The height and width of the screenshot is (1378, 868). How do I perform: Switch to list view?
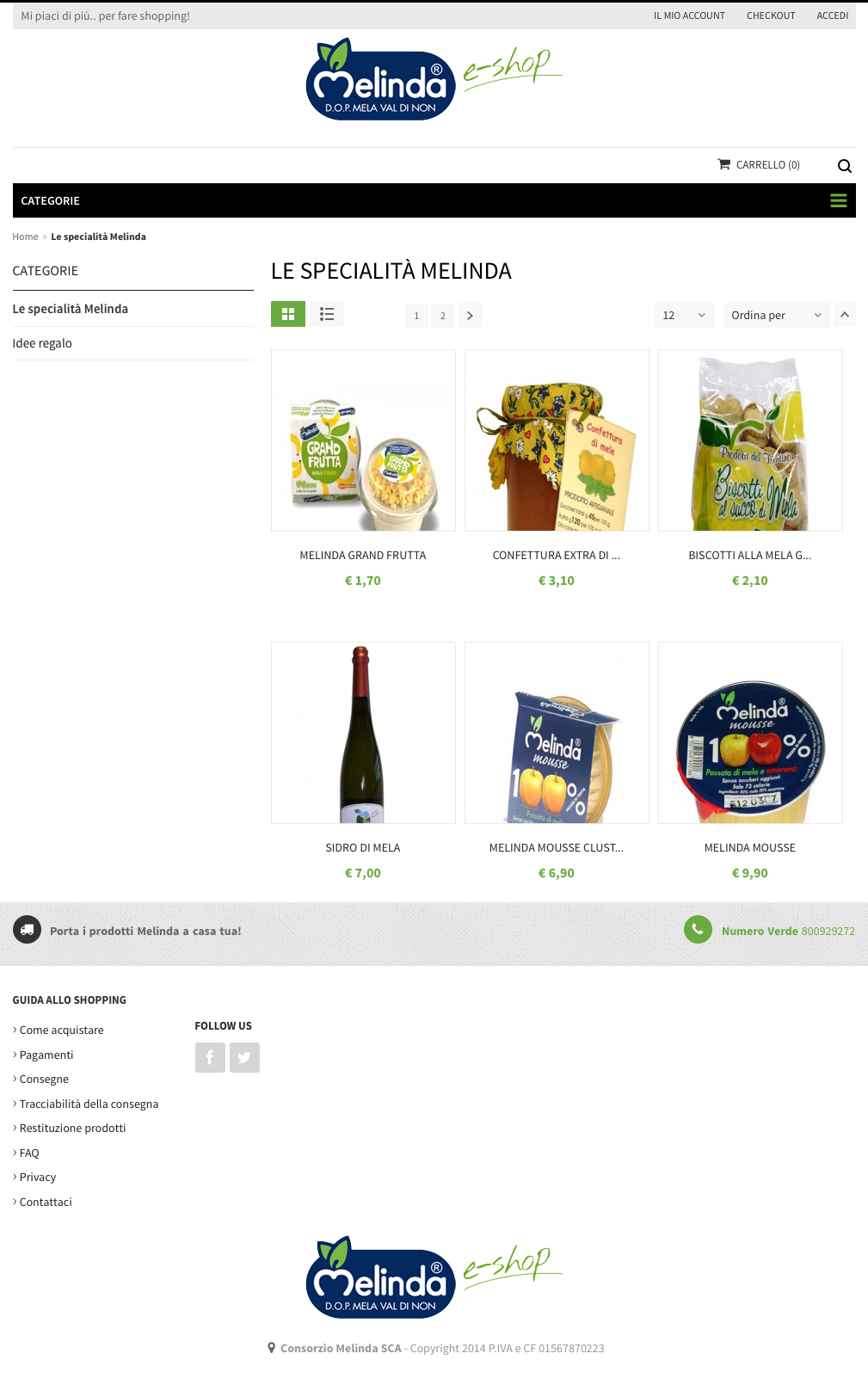(327, 314)
